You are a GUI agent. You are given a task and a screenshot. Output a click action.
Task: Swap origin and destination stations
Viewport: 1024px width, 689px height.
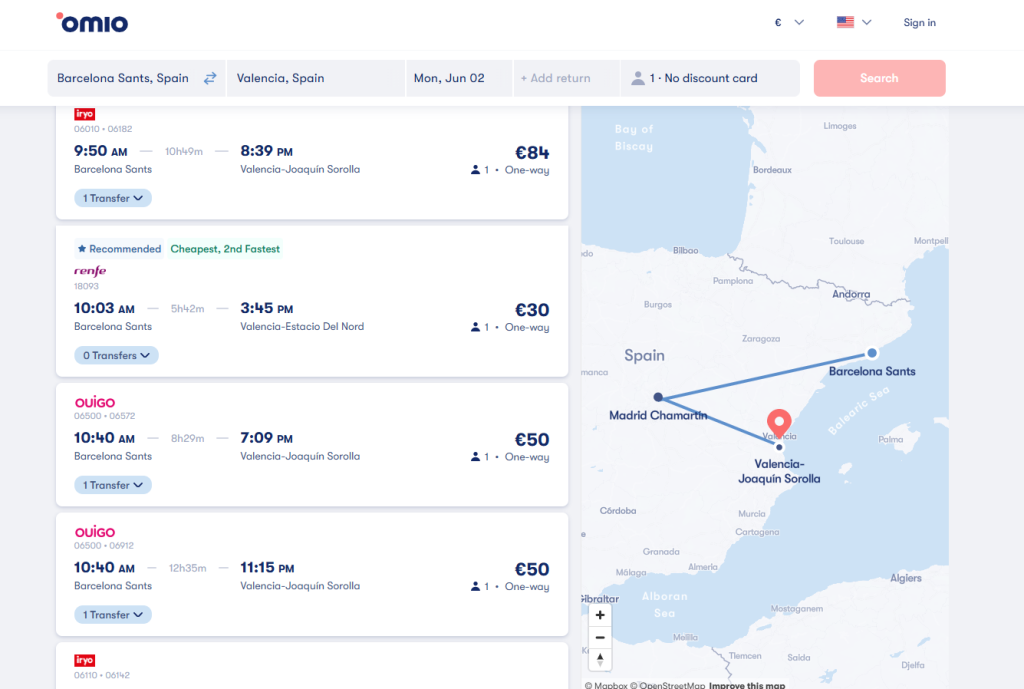tap(210, 78)
